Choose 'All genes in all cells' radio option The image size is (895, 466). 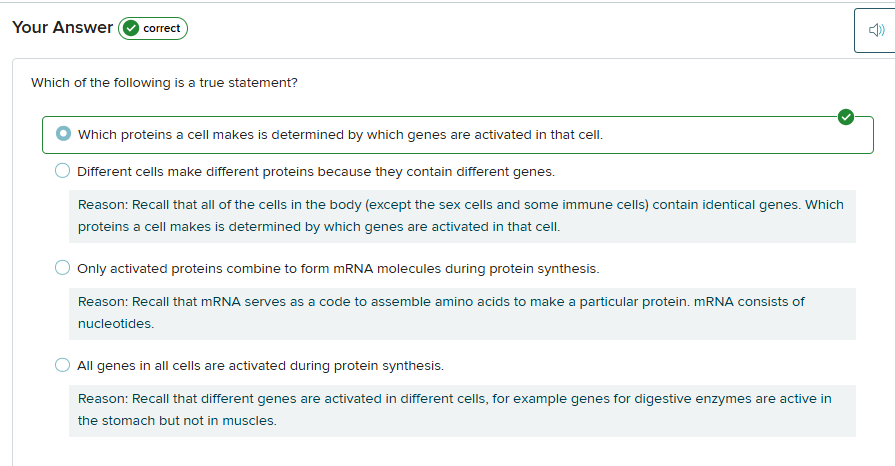click(62, 365)
